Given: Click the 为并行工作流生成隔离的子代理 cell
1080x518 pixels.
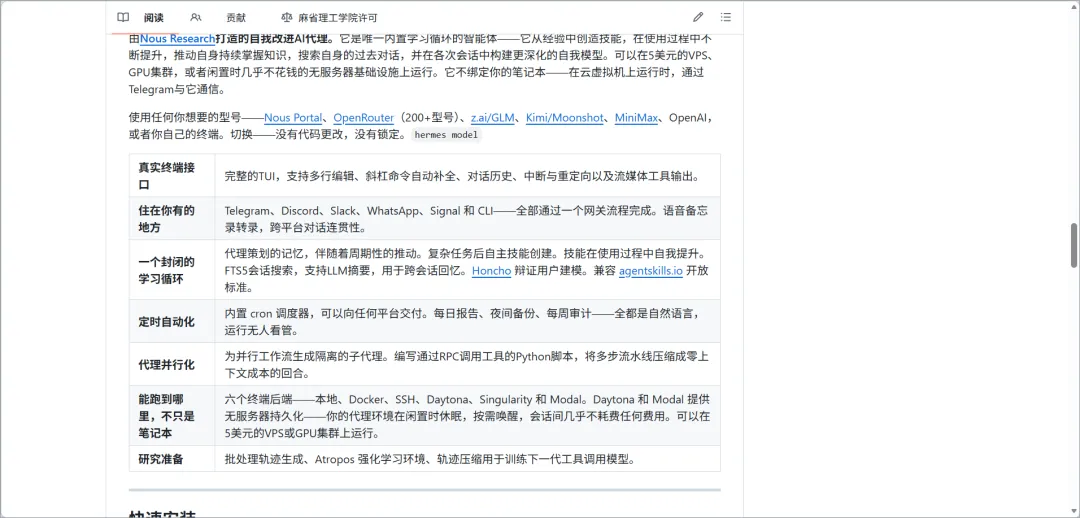Looking at the screenshot, I should (x=468, y=364).
